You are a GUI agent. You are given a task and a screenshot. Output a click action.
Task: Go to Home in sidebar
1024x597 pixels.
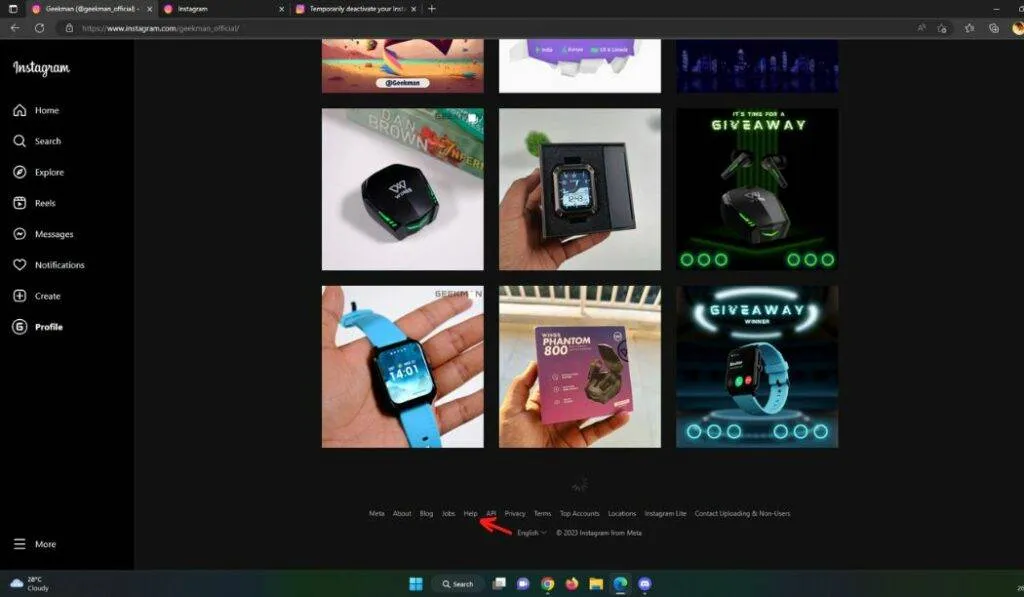[37, 110]
